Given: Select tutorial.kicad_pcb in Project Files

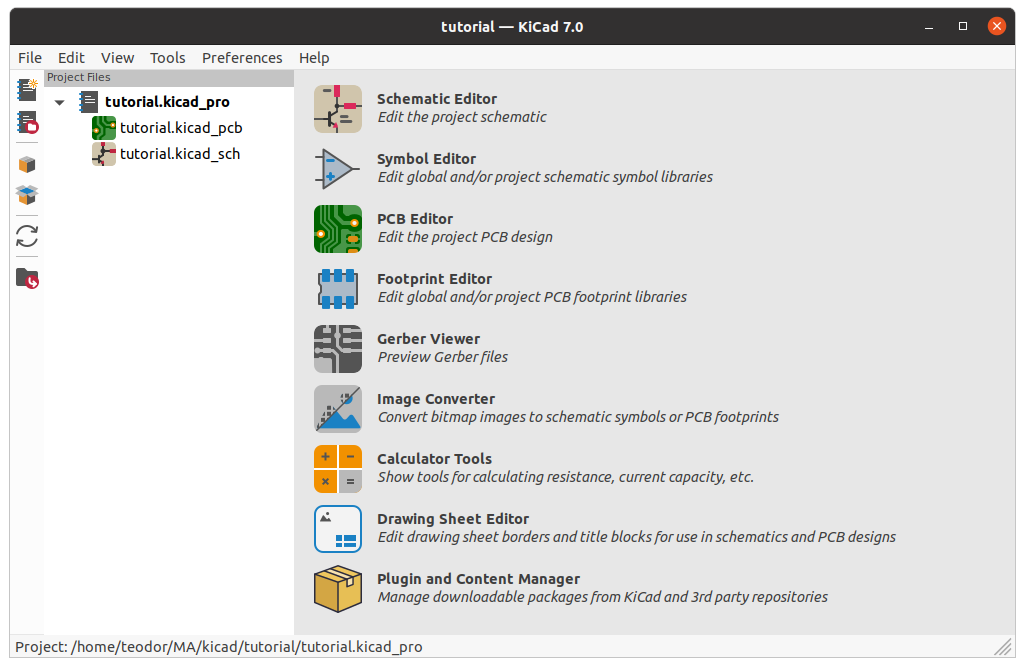Looking at the screenshot, I should 181,128.
